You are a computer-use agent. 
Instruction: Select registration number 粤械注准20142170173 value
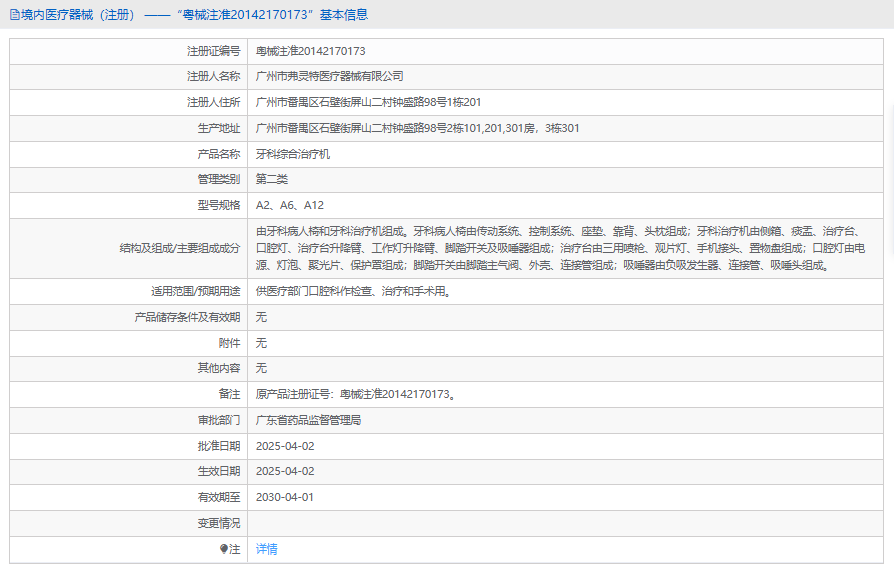(311, 51)
